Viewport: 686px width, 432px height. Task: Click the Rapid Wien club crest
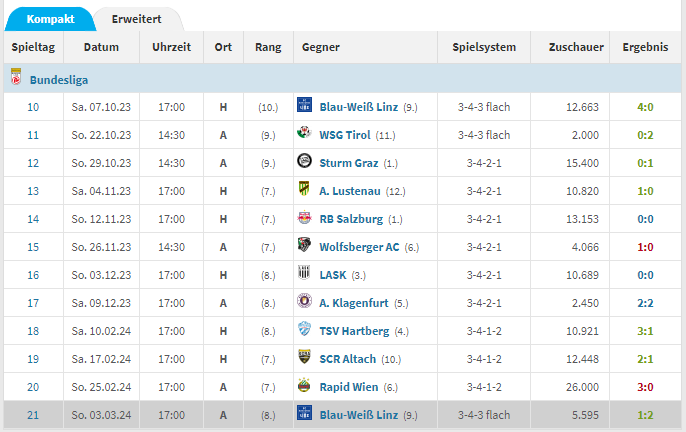pyautogui.click(x=305, y=385)
